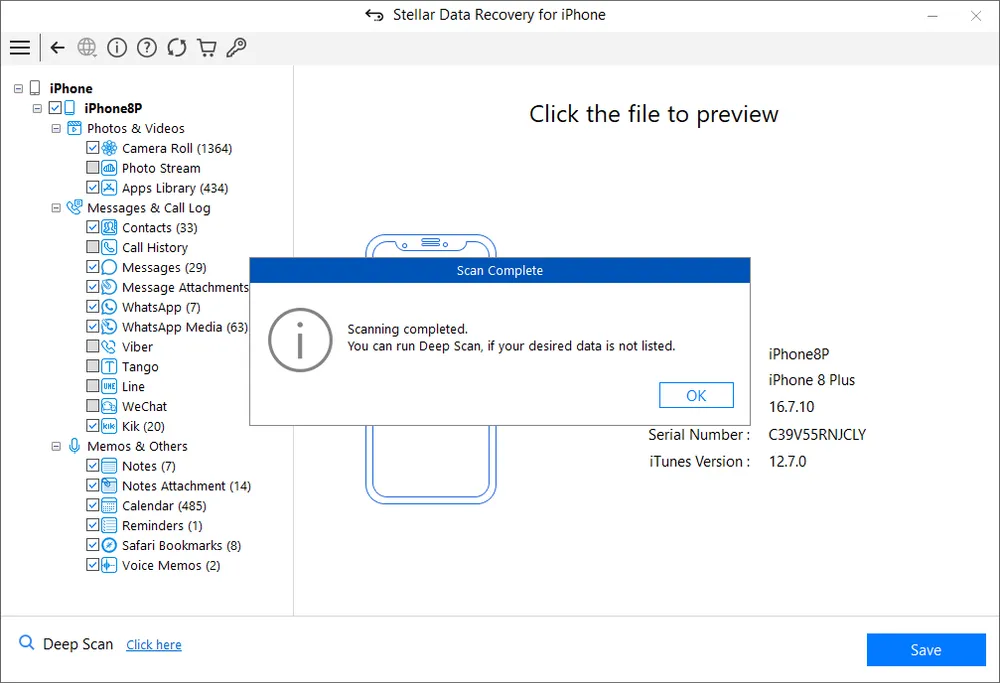
Task: Click the key activation icon
Action: (x=237, y=47)
